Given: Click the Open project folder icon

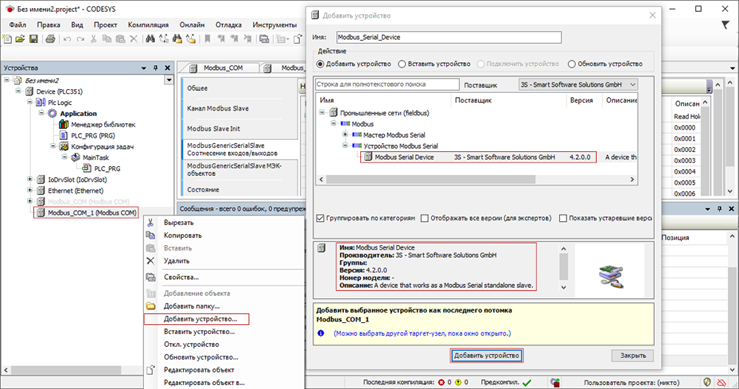Looking at the screenshot, I should tap(20, 39).
